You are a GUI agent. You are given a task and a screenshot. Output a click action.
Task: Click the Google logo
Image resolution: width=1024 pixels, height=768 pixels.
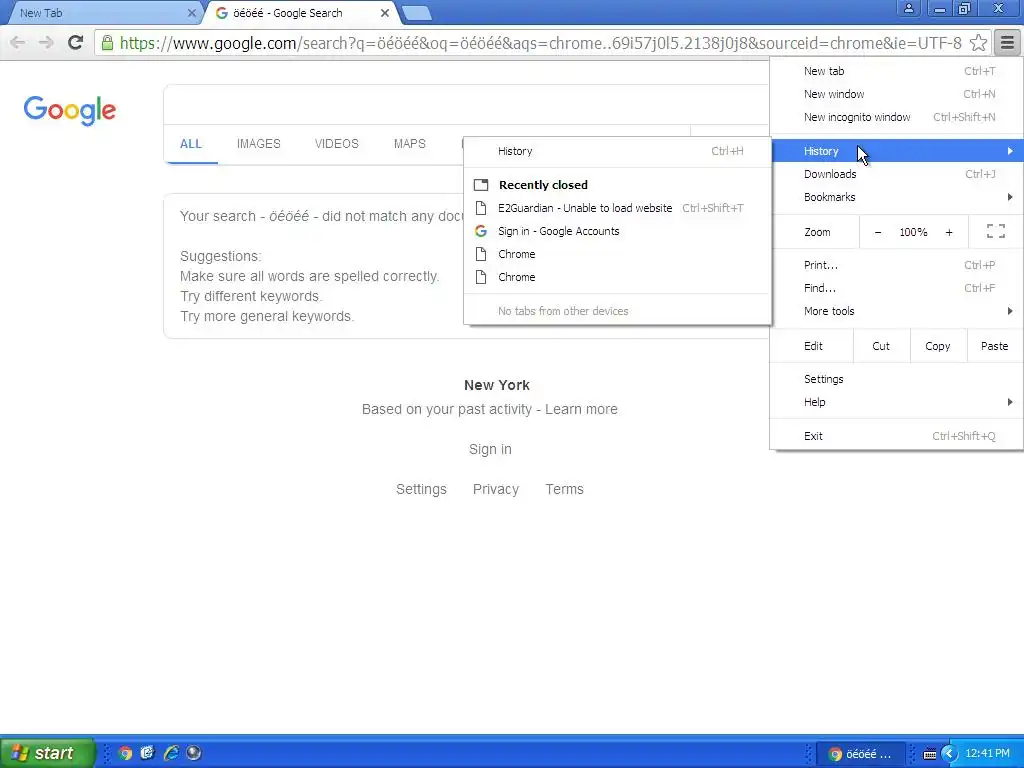[x=70, y=110]
